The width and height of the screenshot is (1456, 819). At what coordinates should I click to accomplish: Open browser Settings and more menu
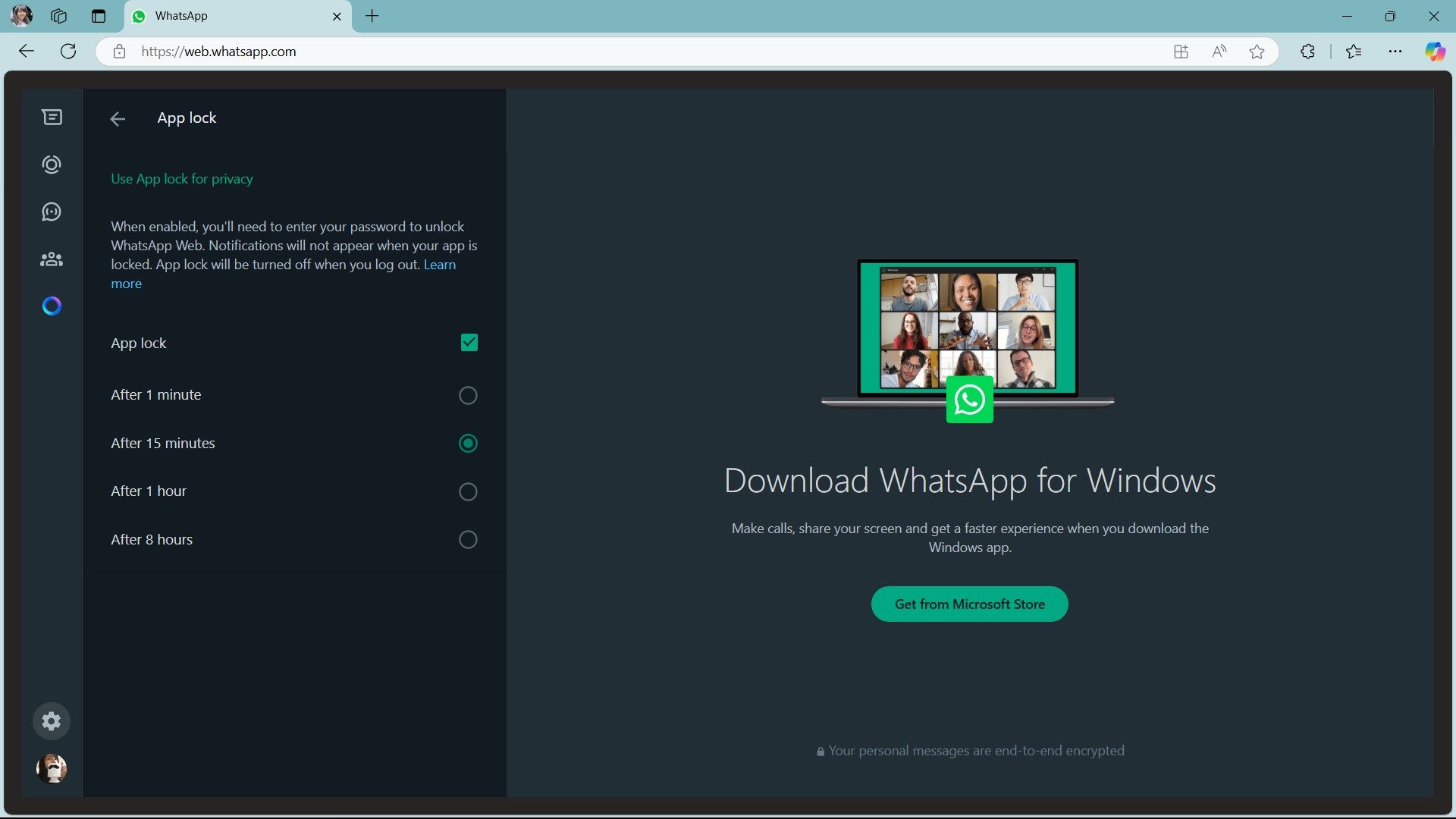coord(1395,52)
